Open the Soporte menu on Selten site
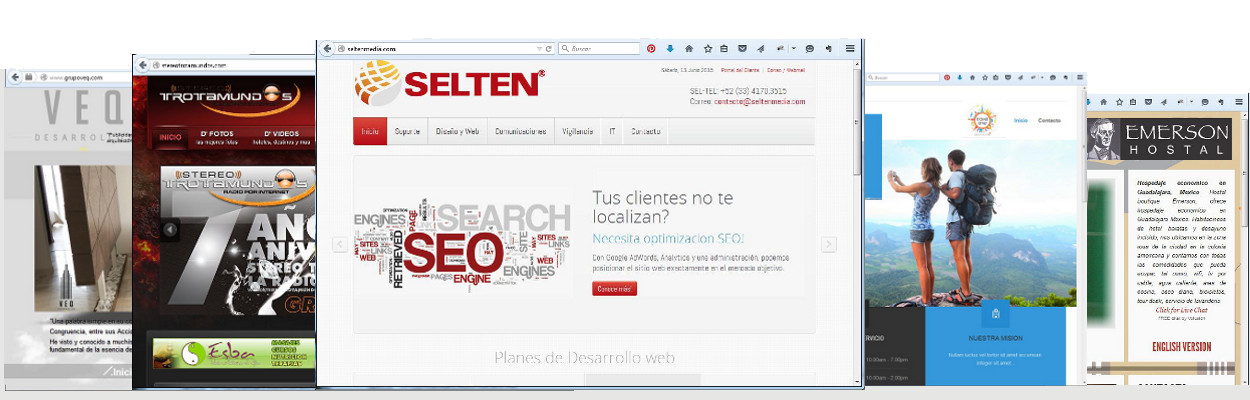Screen dimensions: 1250x400 [407, 131]
